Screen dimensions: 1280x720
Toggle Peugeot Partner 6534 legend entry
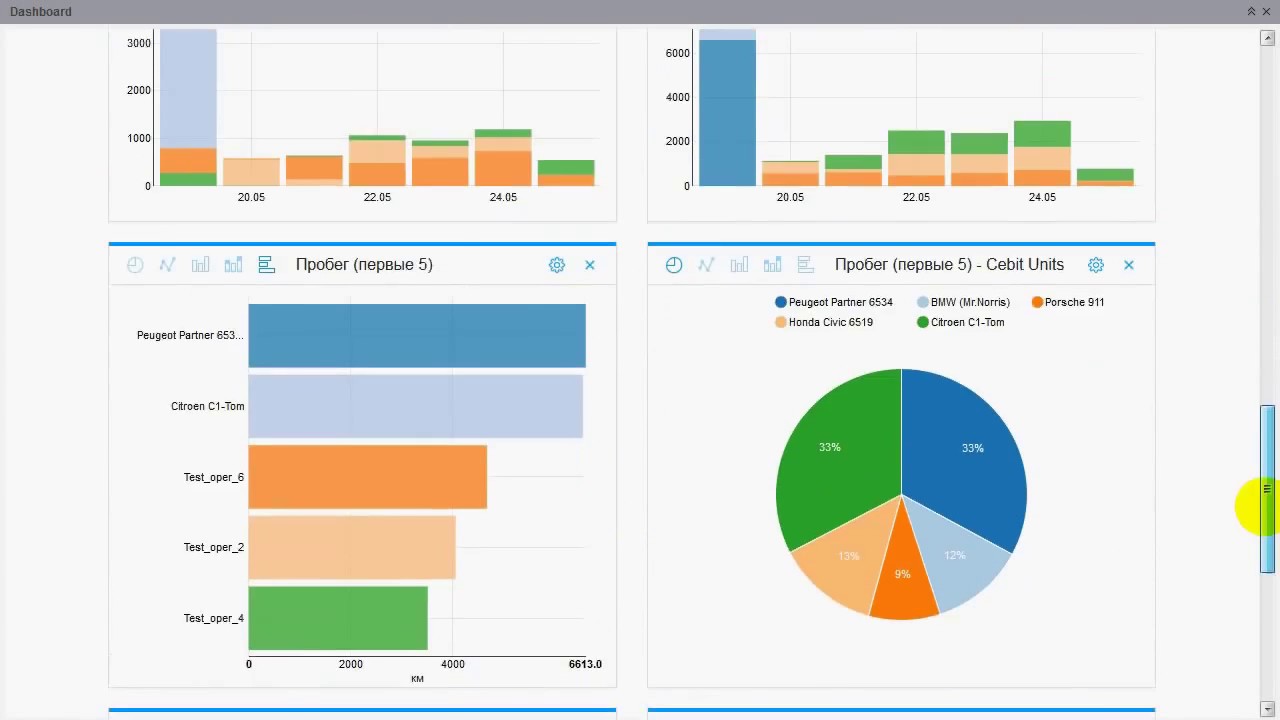pyautogui.click(x=834, y=302)
